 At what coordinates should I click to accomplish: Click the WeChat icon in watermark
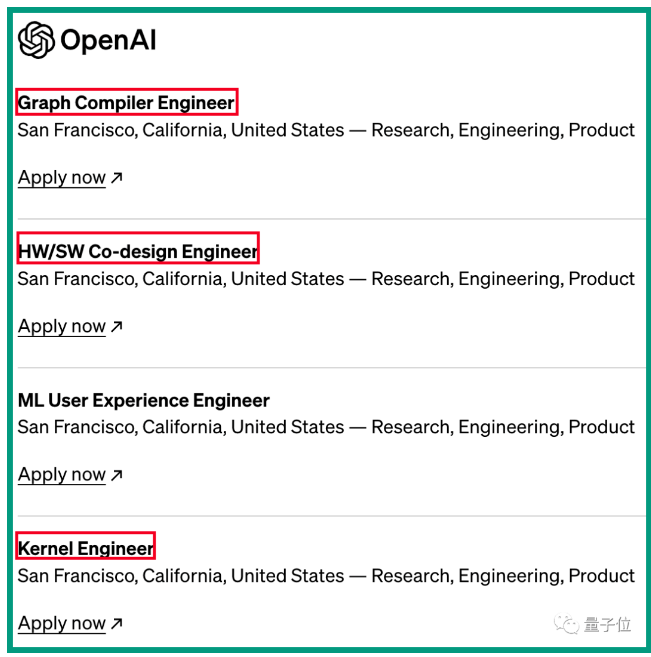pos(566,624)
